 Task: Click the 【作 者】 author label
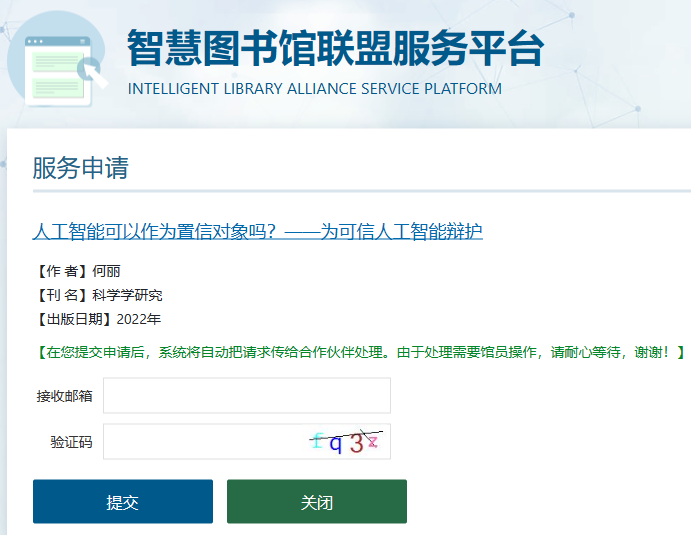pos(61,271)
